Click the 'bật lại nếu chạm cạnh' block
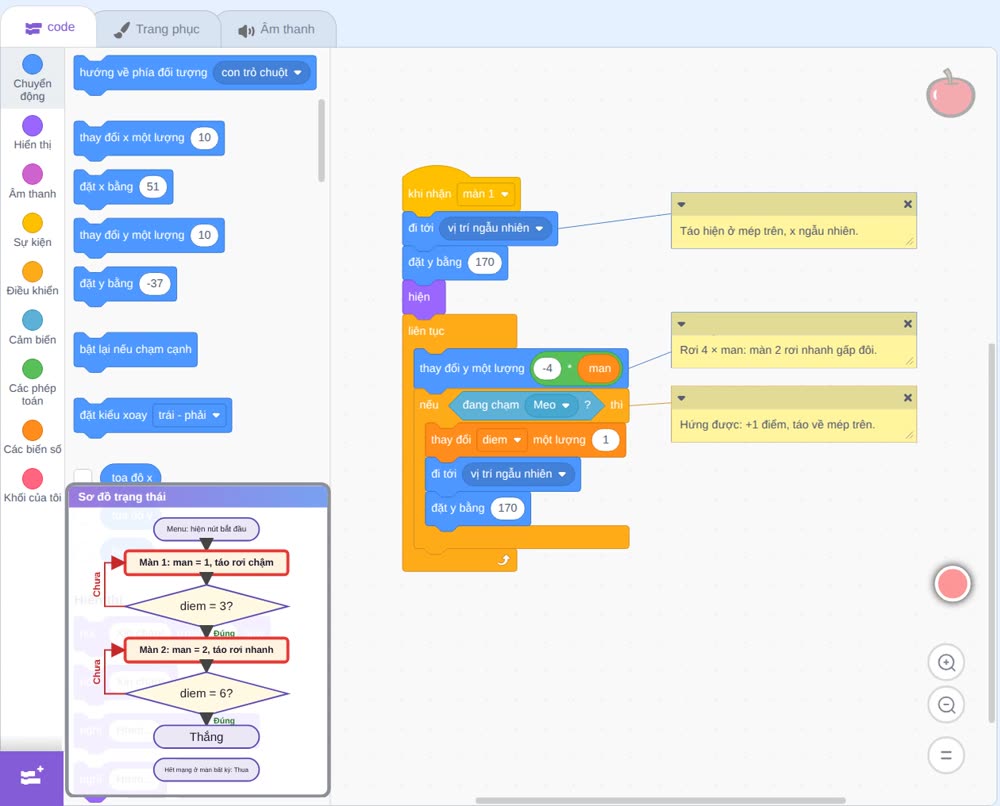This screenshot has height=806, width=1000. point(135,349)
